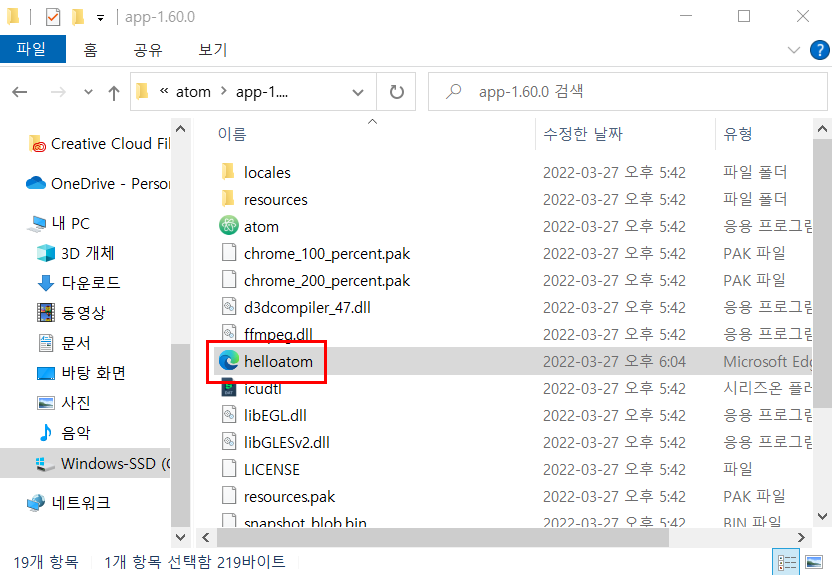Click the app-1.... breadcrumb segment
832x575 pixels.
pyautogui.click(x=262, y=92)
